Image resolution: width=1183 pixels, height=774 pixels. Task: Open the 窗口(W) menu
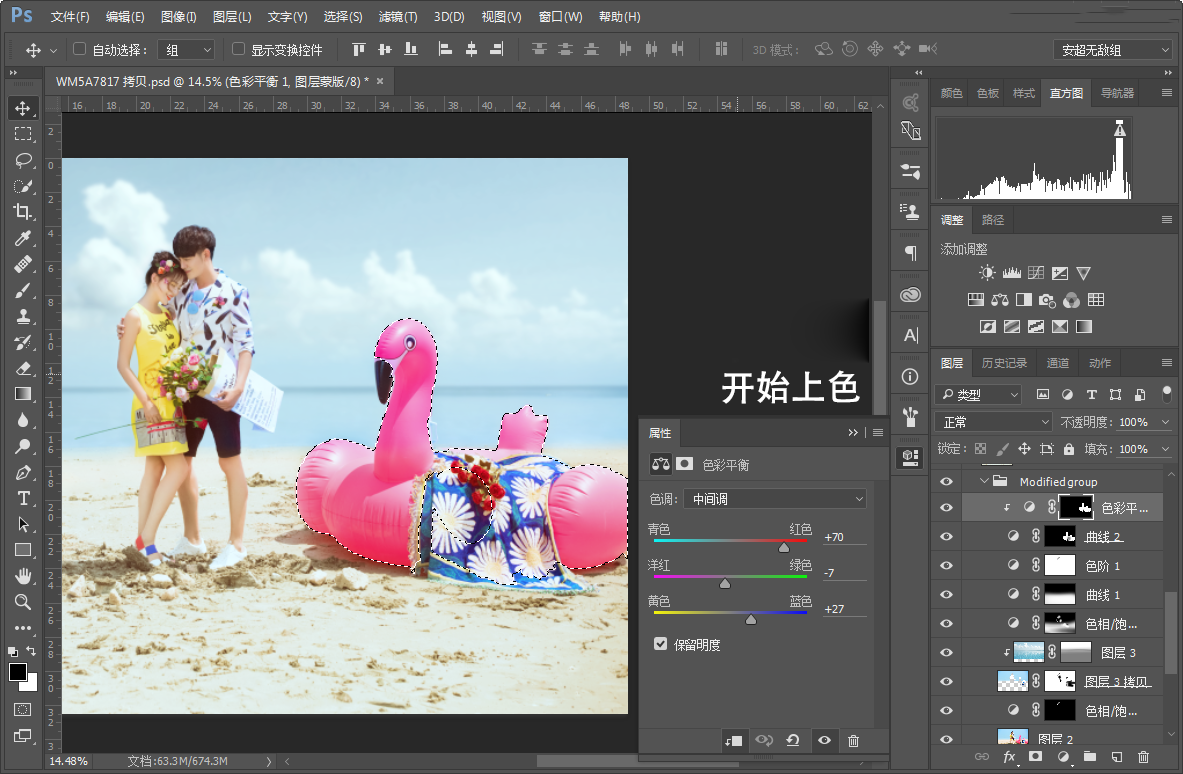(x=561, y=16)
